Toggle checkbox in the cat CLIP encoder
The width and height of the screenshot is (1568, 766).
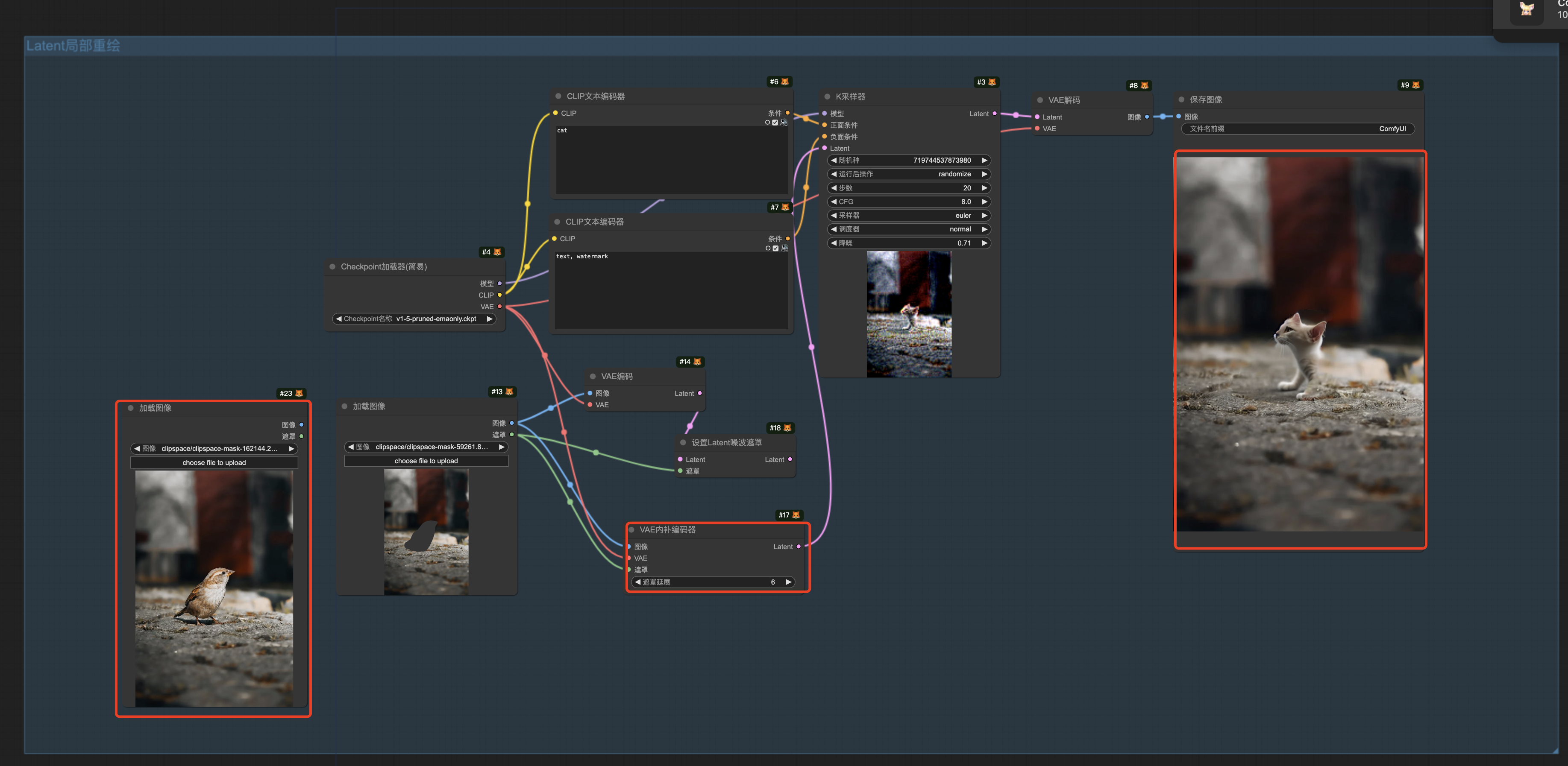click(775, 122)
